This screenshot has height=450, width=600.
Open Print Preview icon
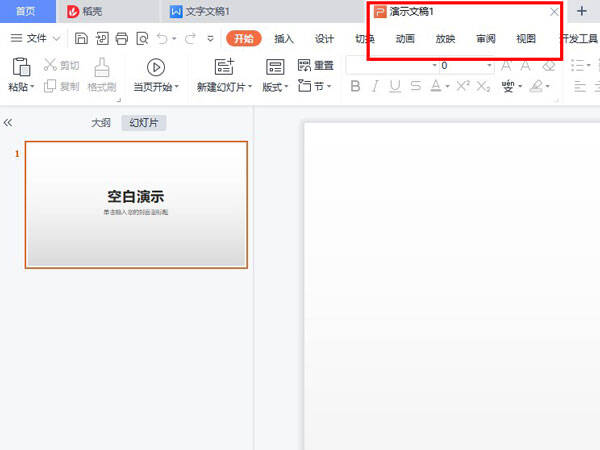pos(142,39)
